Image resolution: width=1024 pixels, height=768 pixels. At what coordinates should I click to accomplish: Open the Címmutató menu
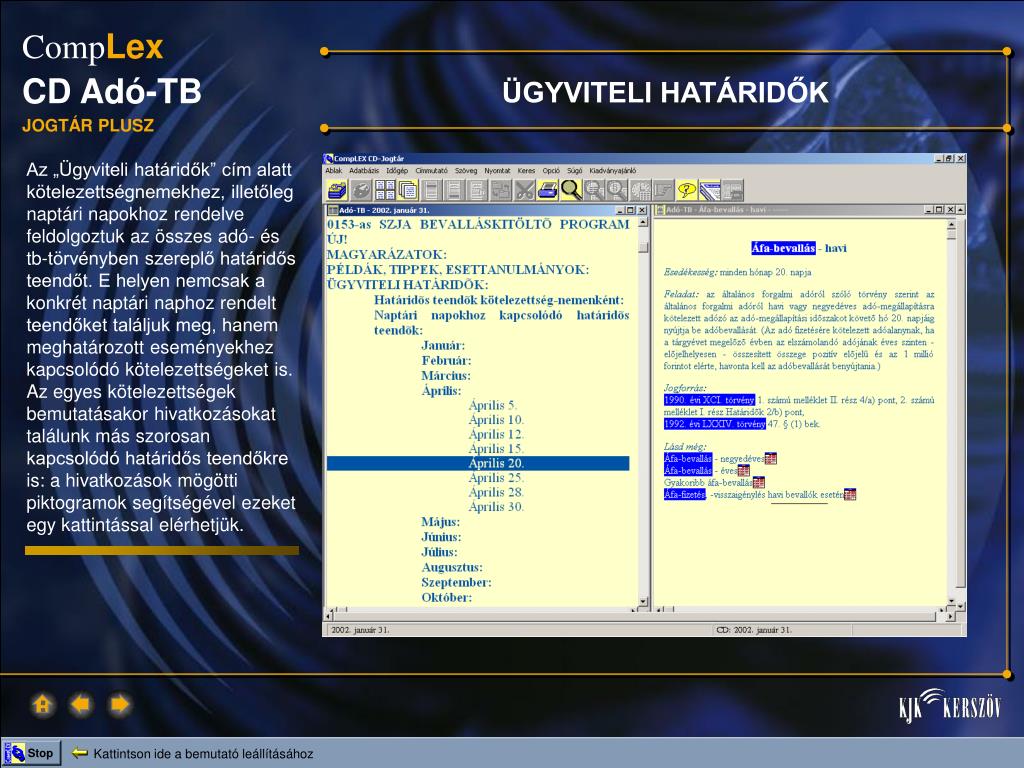click(432, 171)
